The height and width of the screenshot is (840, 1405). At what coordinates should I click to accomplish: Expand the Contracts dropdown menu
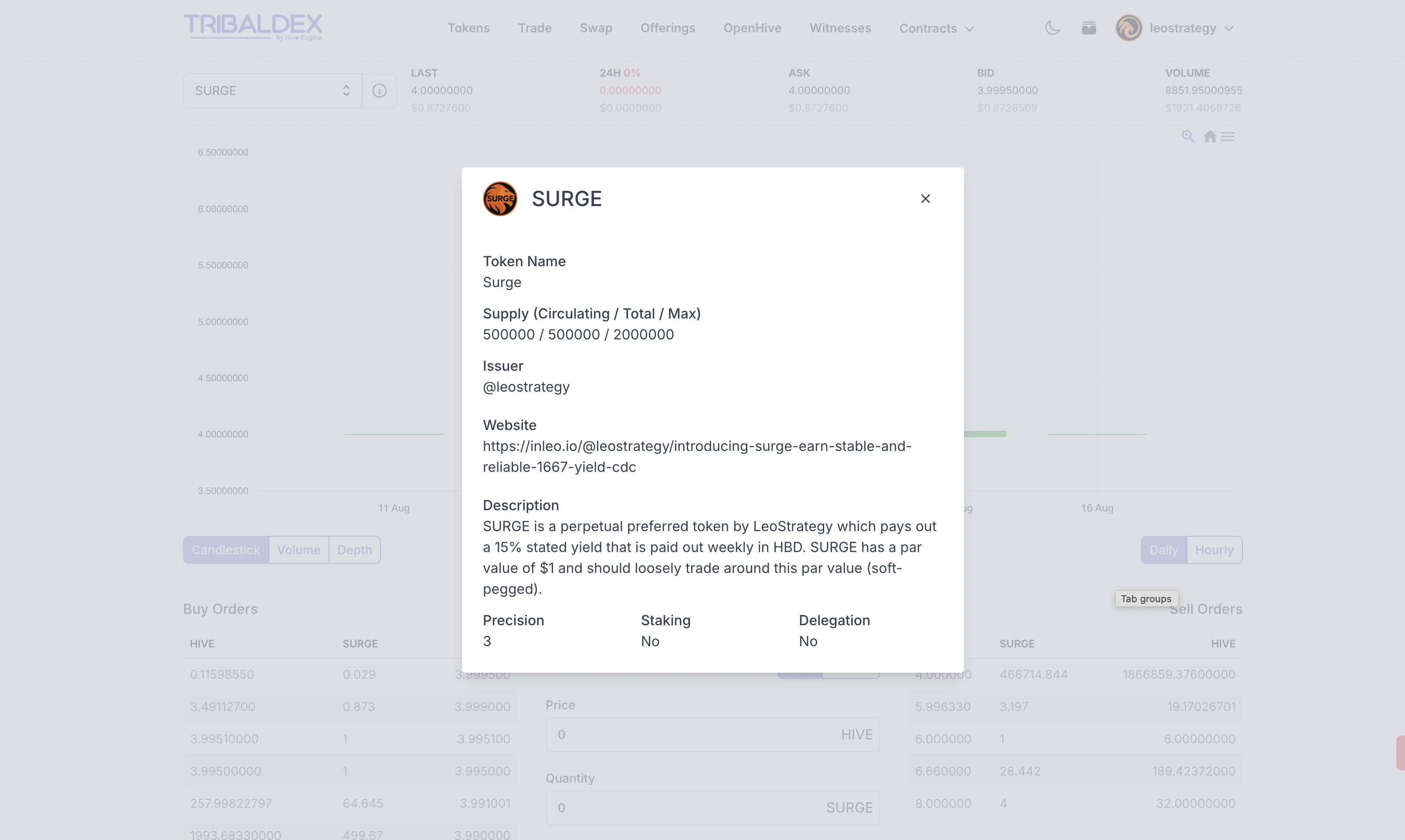[x=936, y=28]
